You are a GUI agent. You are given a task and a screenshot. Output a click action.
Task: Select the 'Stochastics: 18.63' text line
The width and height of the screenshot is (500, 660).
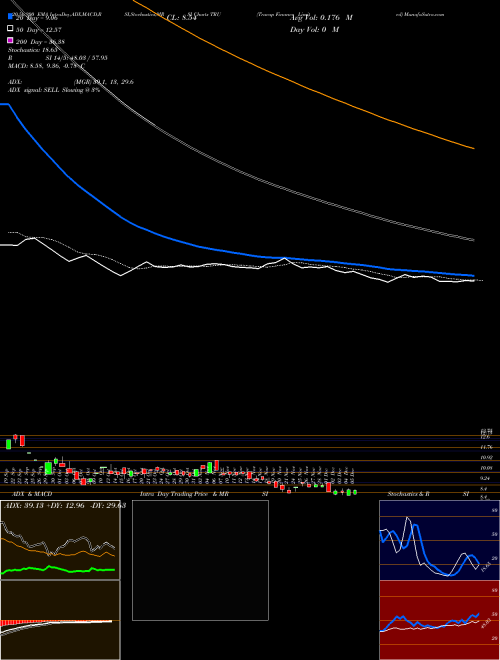pyautogui.click(x=32, y=50)
